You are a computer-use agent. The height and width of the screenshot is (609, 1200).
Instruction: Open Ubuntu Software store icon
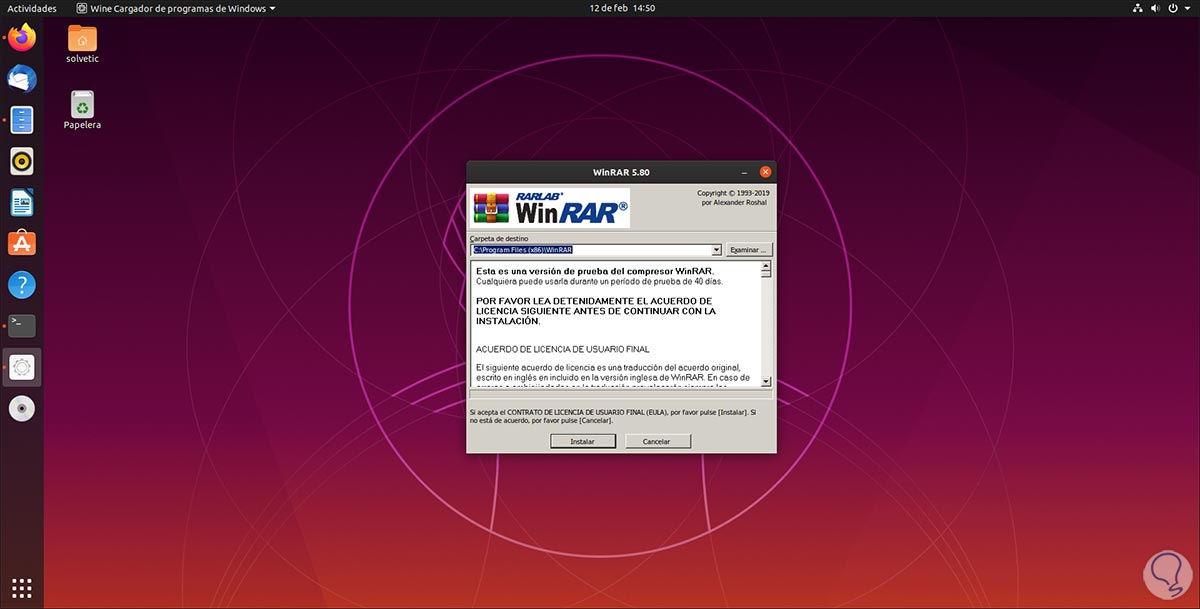[x=22, y=243]
